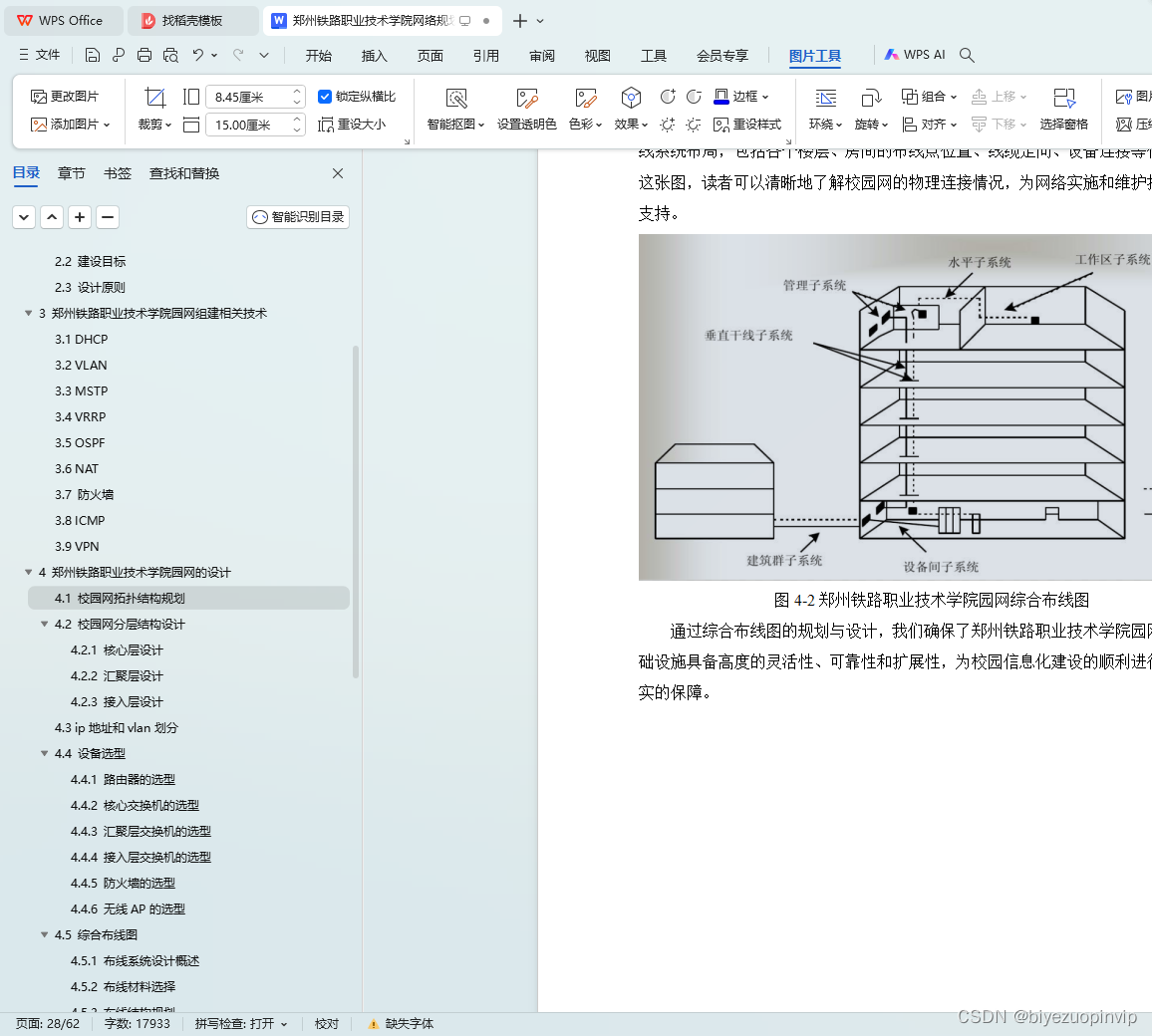
Task: Switch to 查找和替换 tab
Action: tap(184, 173)
